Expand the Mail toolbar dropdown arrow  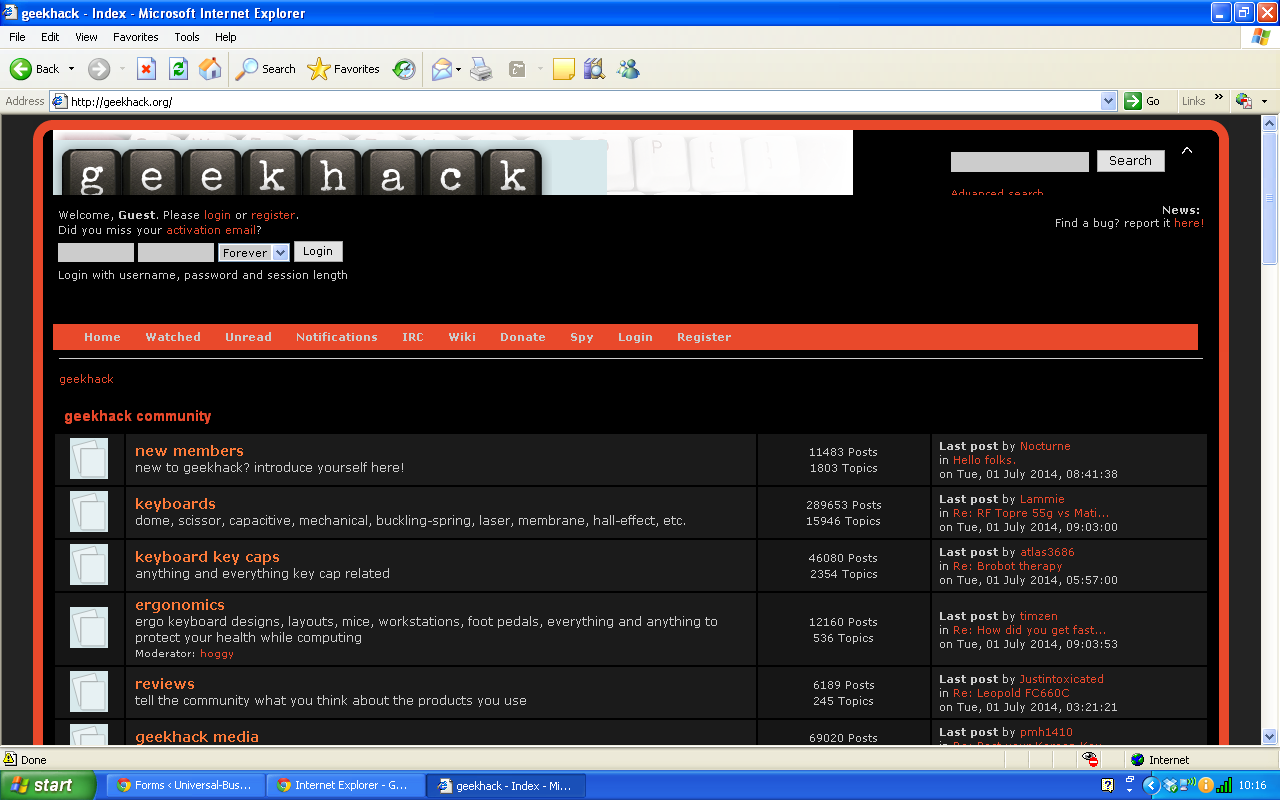coord(458,69)
